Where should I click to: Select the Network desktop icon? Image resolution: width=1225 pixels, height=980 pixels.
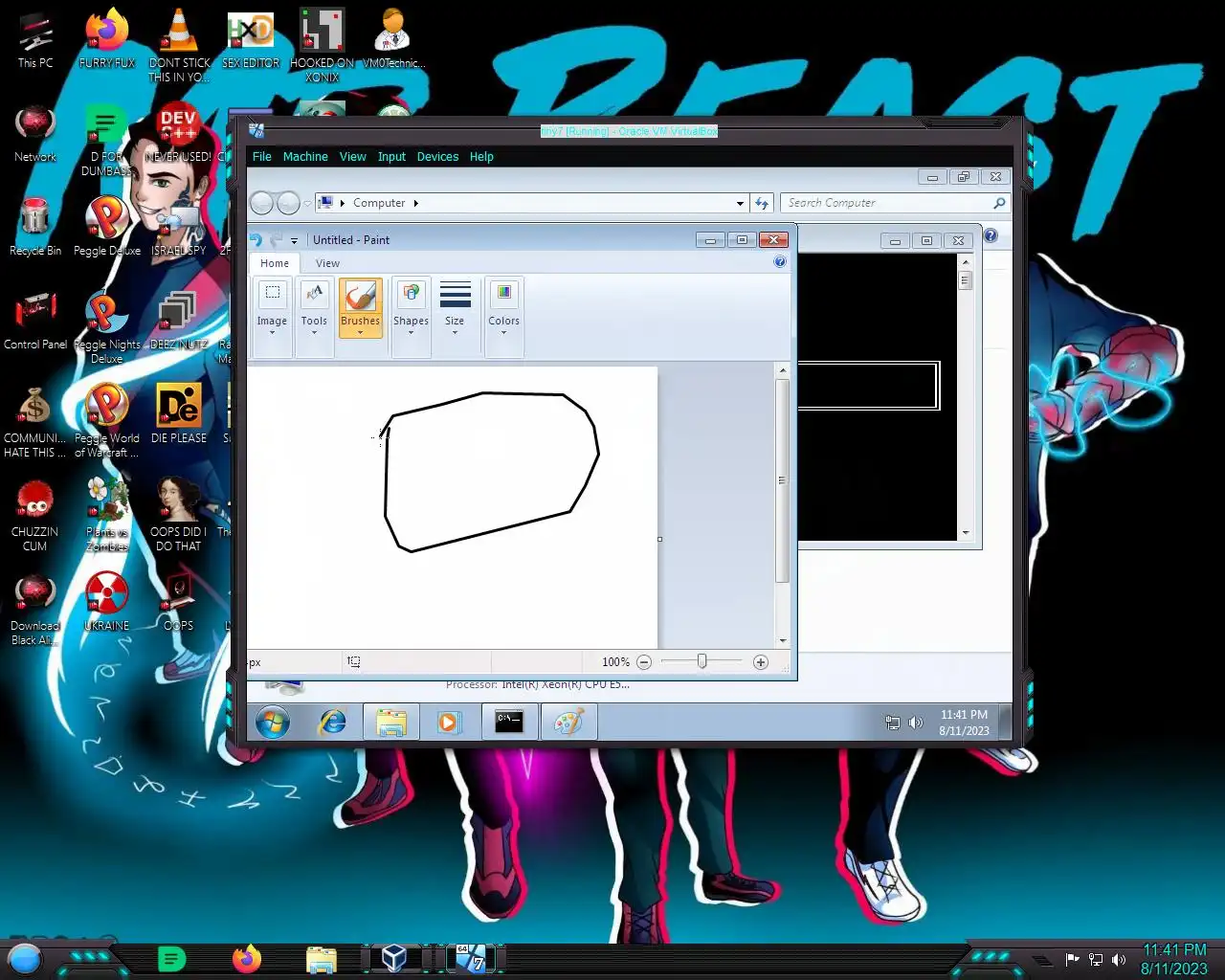pos(35,133)
